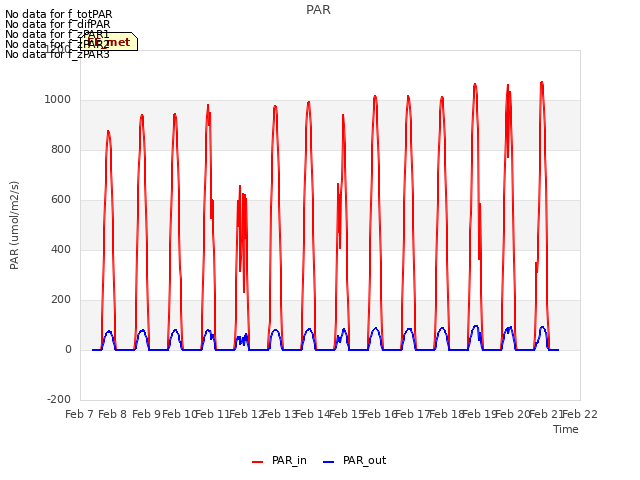
Task: Click the 400 y-axis tick label
Action: click(61, 250)
